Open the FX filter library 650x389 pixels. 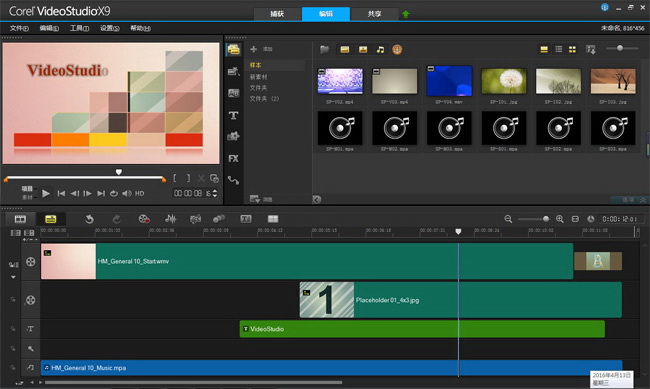(x=233, y=158)
